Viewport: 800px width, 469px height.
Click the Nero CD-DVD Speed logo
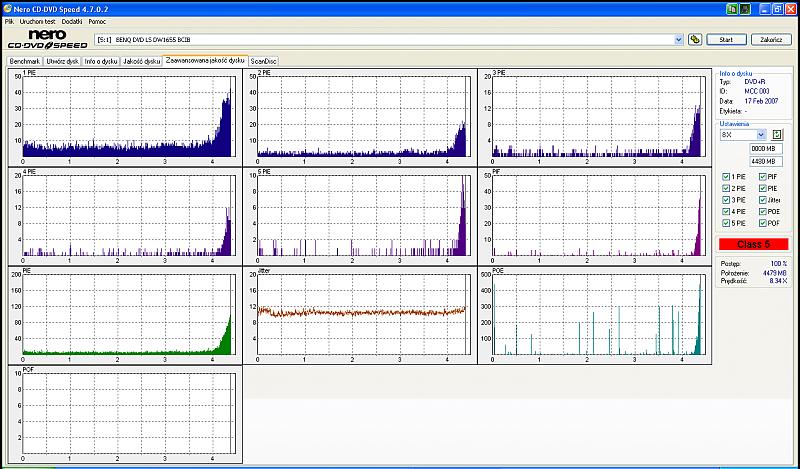(x=45, y=40)
